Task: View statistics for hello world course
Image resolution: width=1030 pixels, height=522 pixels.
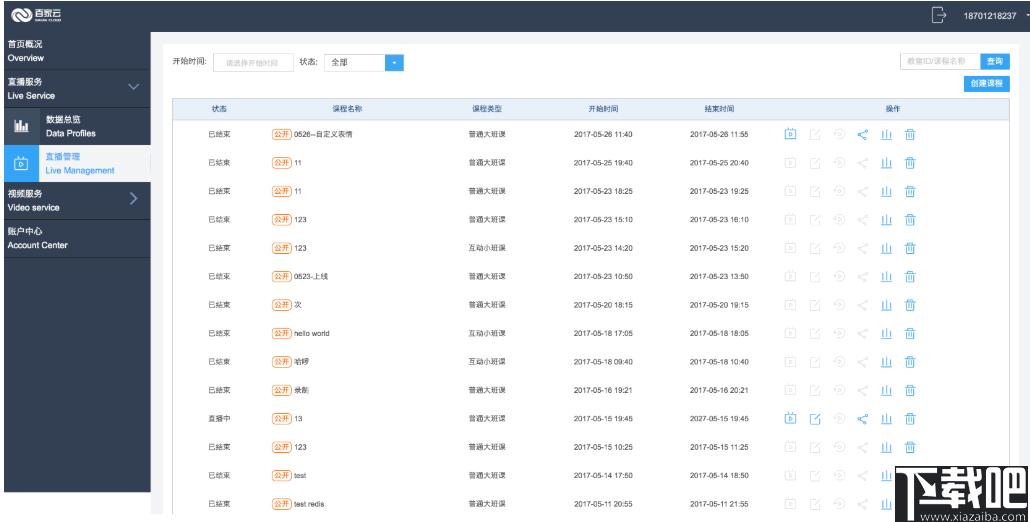Action: point(886,334)
